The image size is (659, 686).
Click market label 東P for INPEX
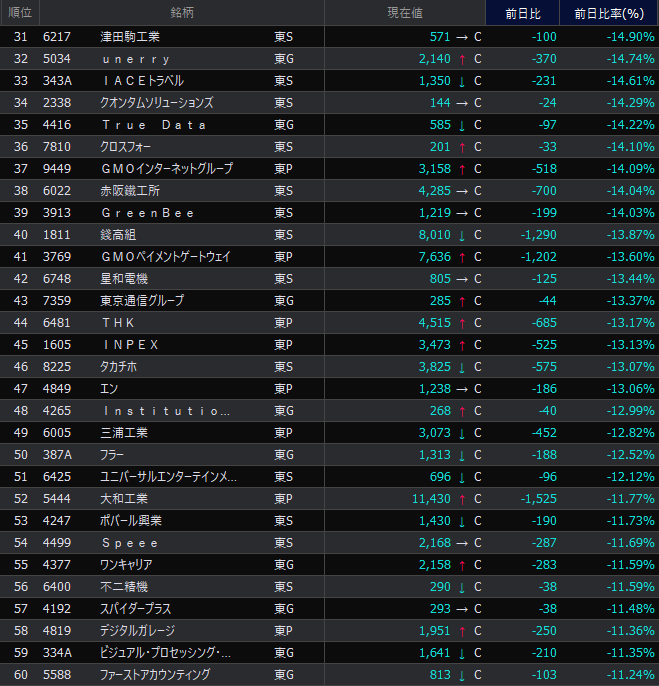click(x=284, y=345)
